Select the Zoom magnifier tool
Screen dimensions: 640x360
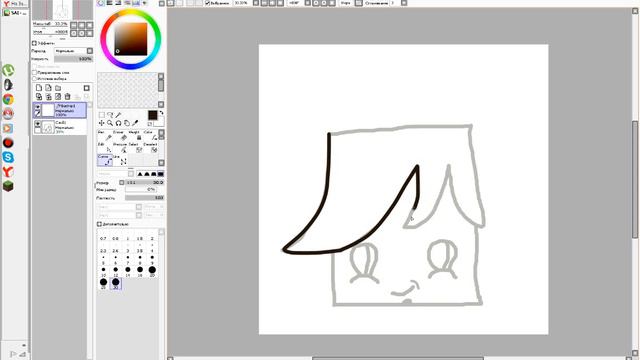[110, 123]
